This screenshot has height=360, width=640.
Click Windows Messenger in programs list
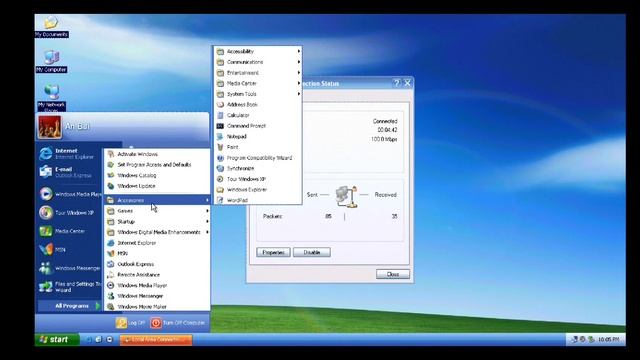157,296
